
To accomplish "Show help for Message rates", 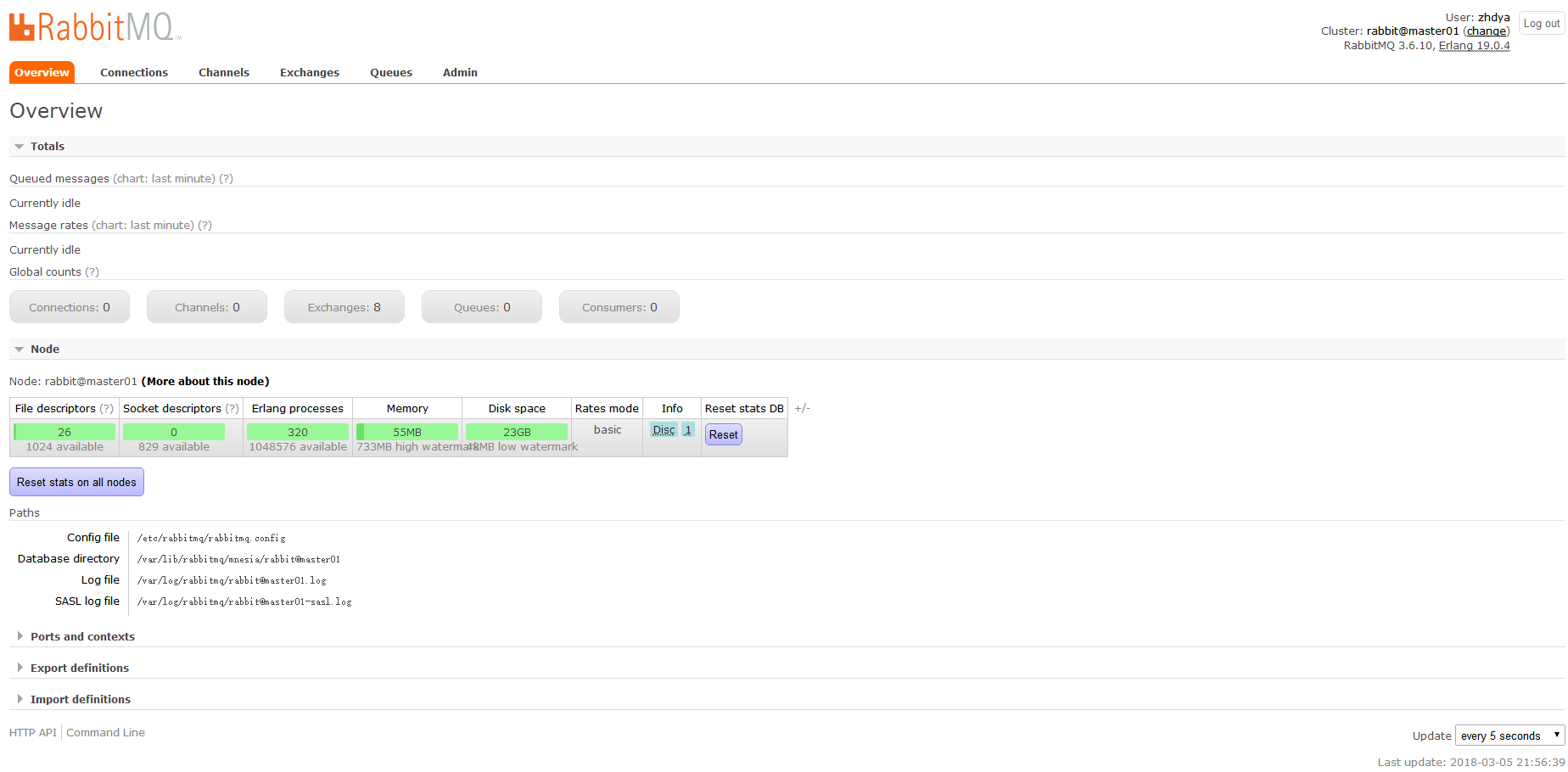I will coord(204,226).
